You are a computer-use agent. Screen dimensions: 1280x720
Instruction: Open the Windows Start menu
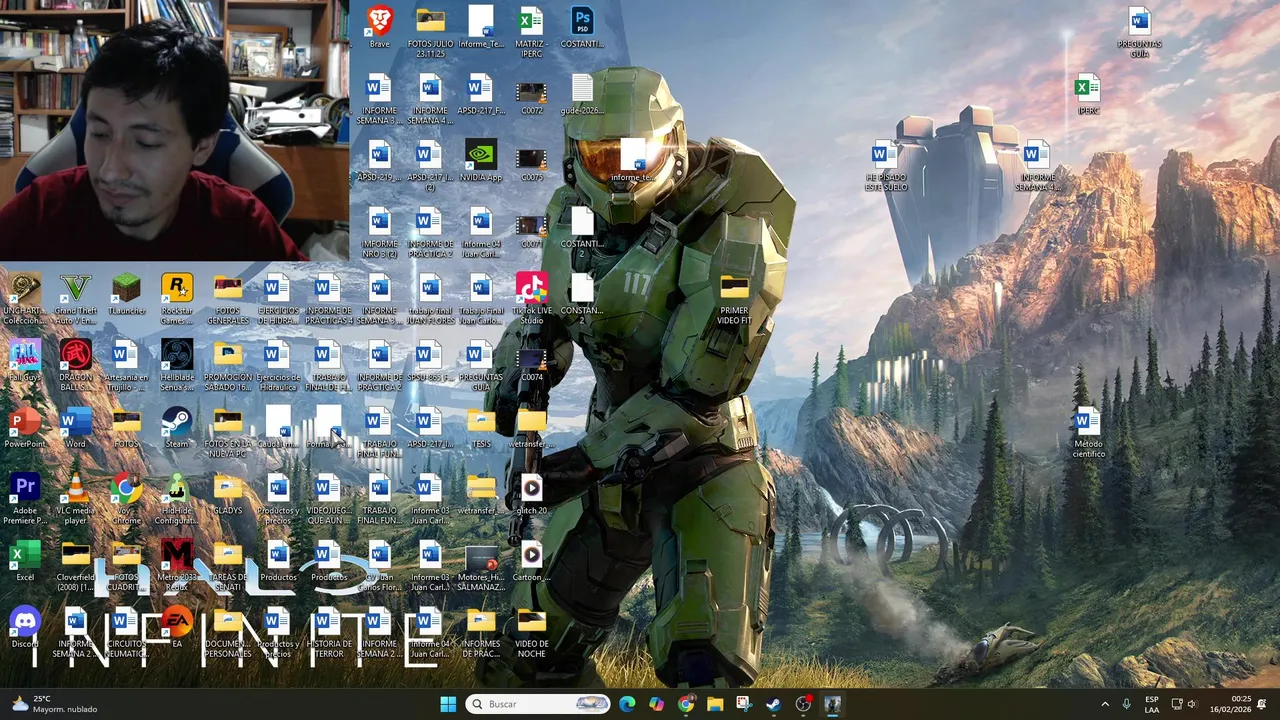click(x=448, y=704)
